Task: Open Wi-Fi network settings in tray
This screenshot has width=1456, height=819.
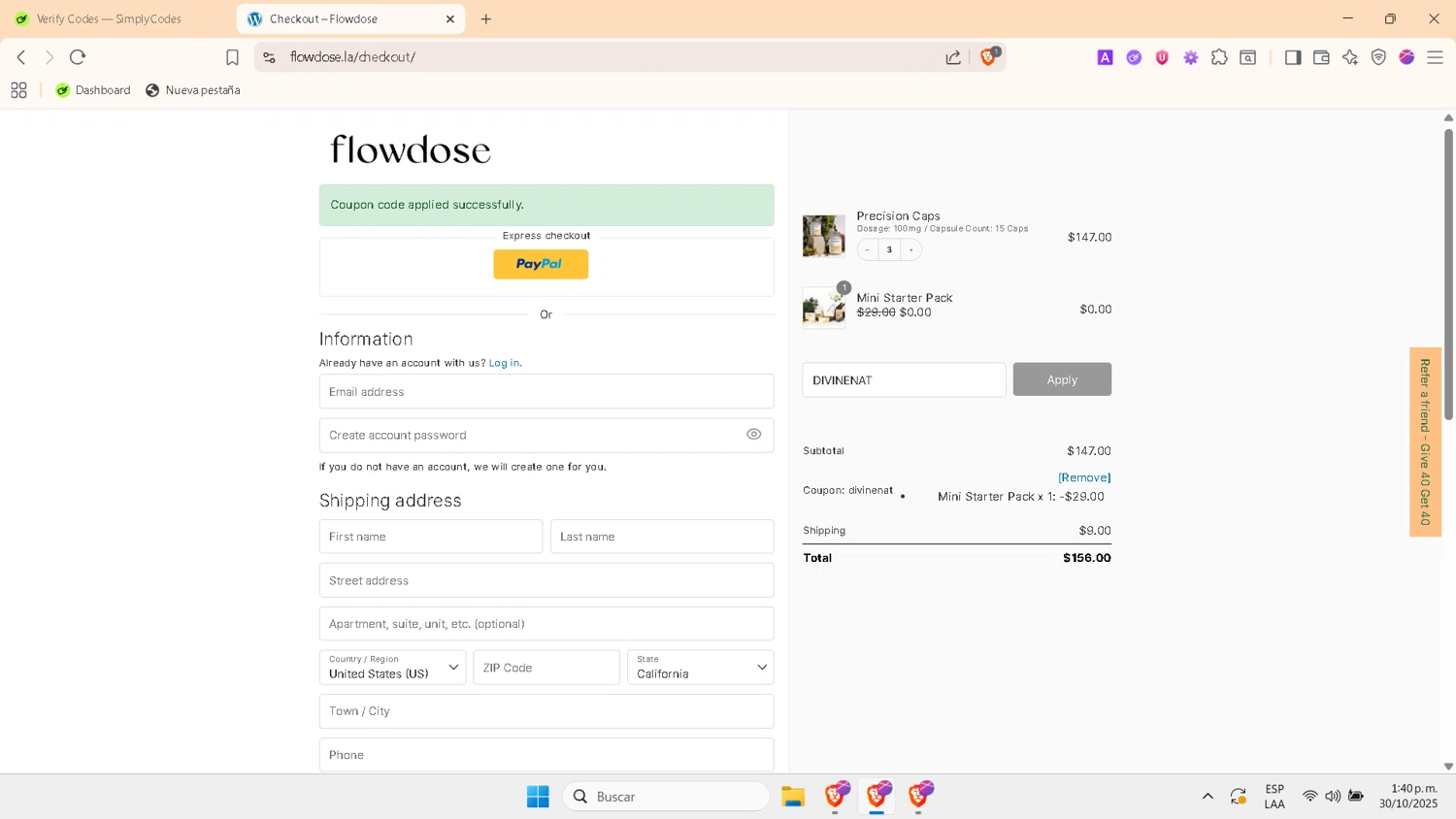Action: pyautogui.click(x=1309, y=797)
